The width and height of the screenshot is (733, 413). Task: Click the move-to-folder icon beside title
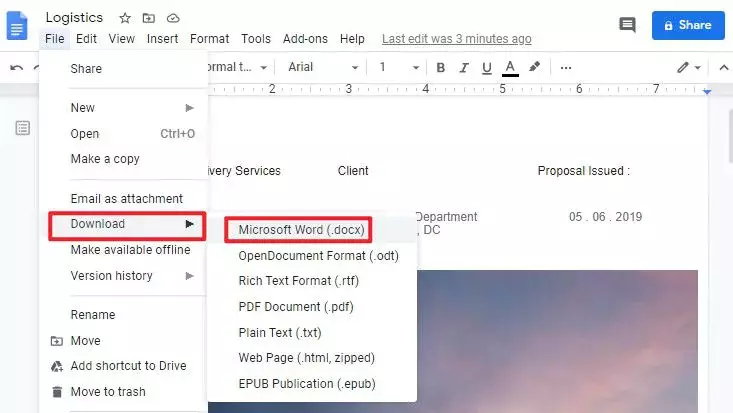pyautogui.click(x=149, y=18)
